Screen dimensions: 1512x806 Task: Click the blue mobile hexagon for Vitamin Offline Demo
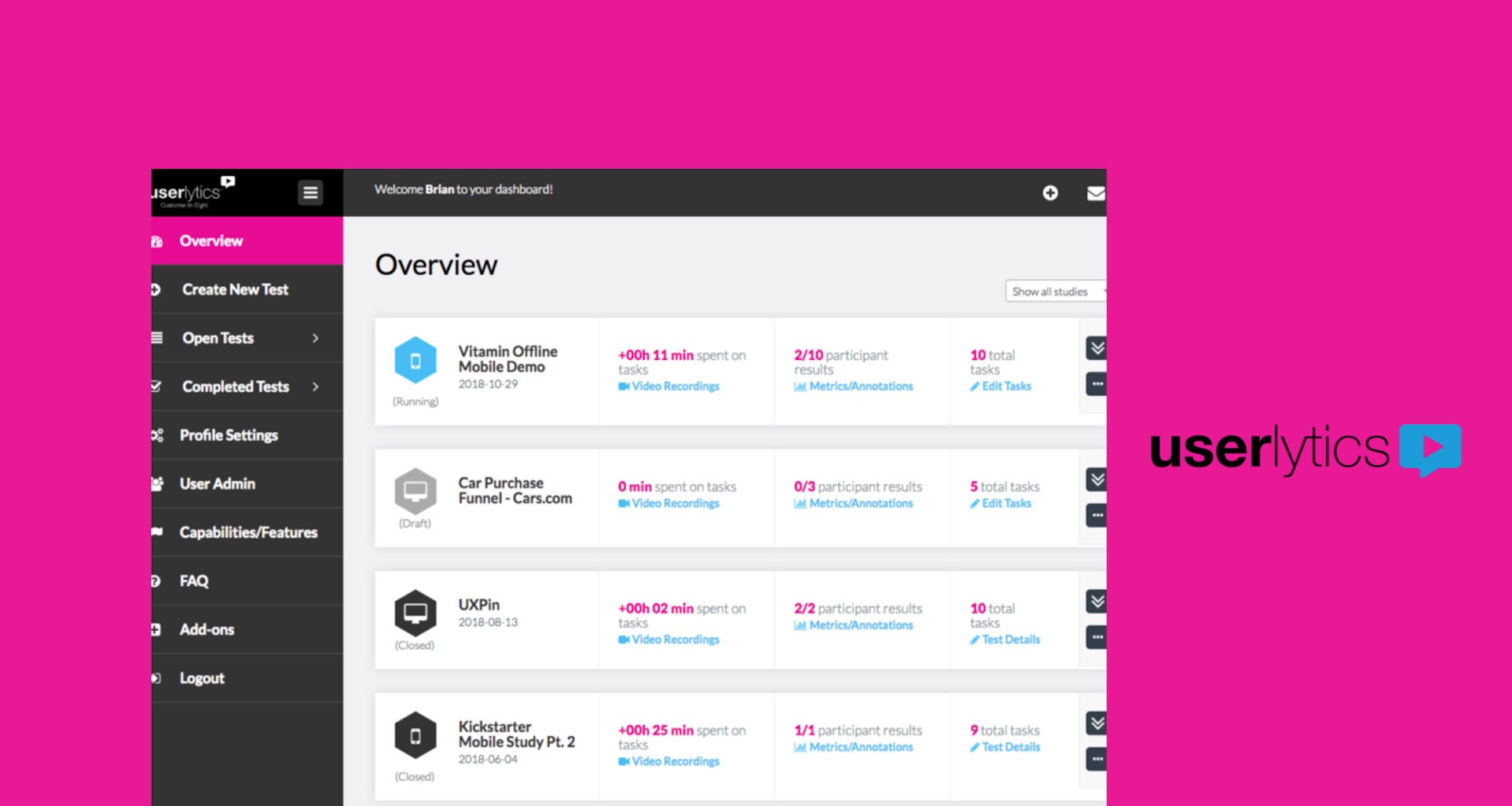point(416,361)
